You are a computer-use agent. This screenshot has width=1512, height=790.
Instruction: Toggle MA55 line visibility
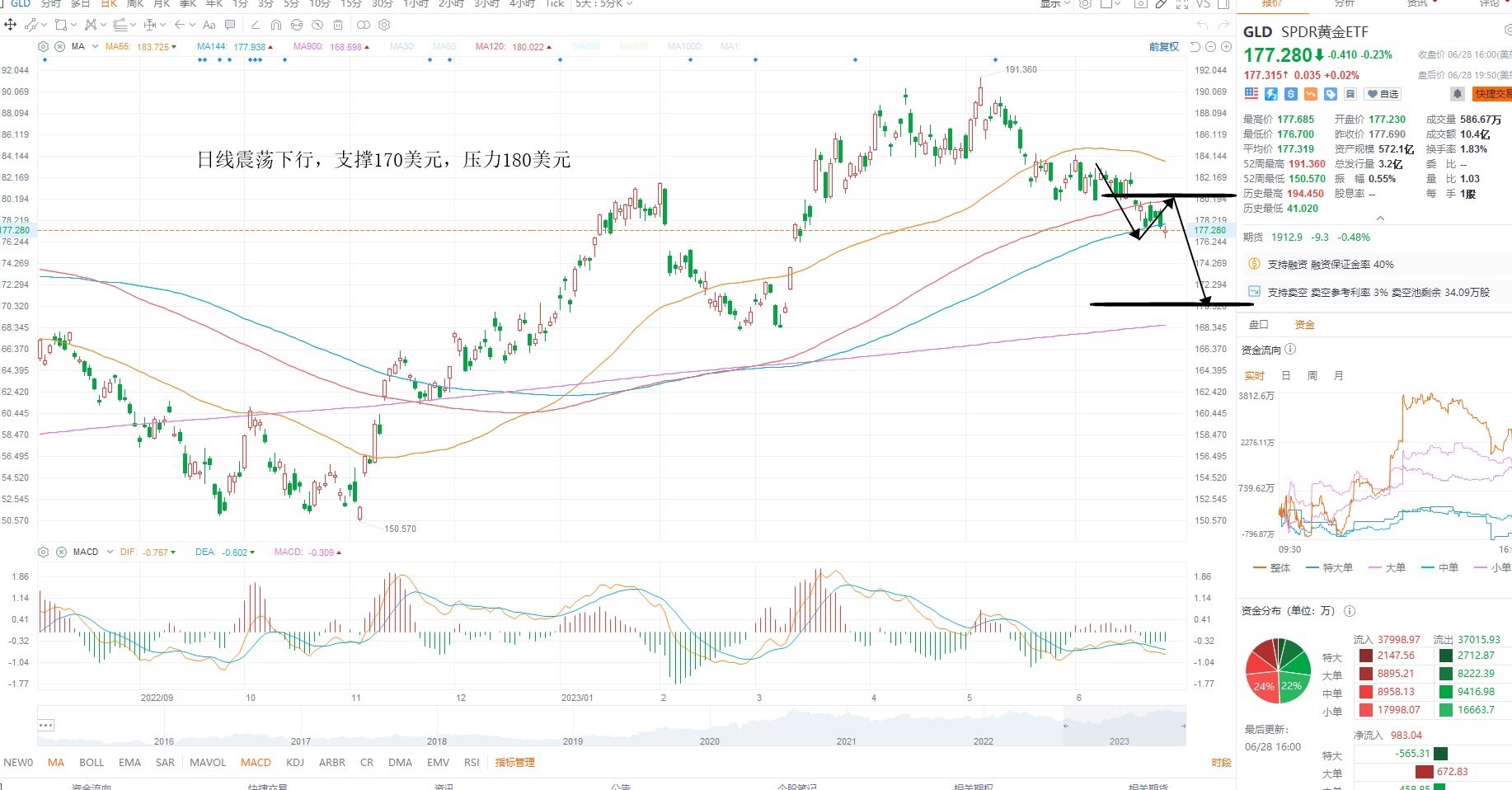pyautogui.click(x=141, y=47)
